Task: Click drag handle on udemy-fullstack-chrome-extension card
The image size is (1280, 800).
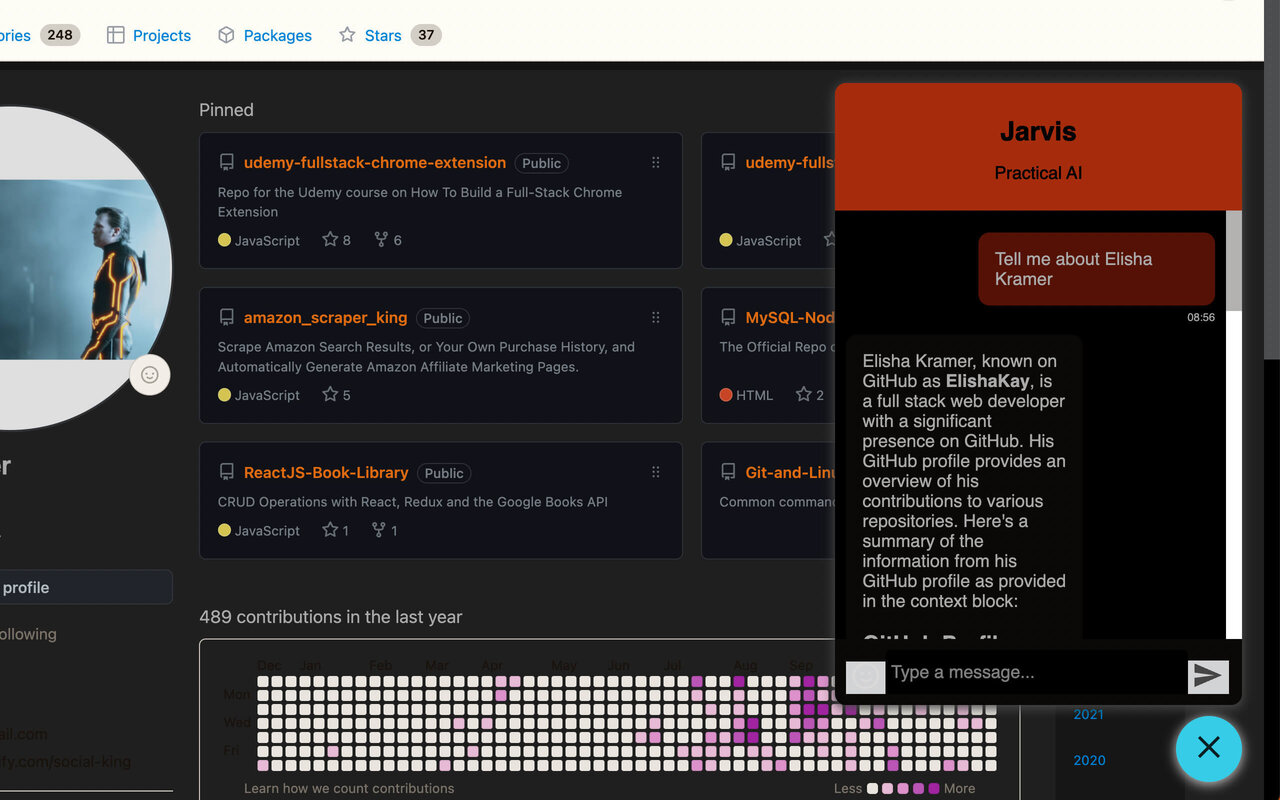Action: click(656, 163)
